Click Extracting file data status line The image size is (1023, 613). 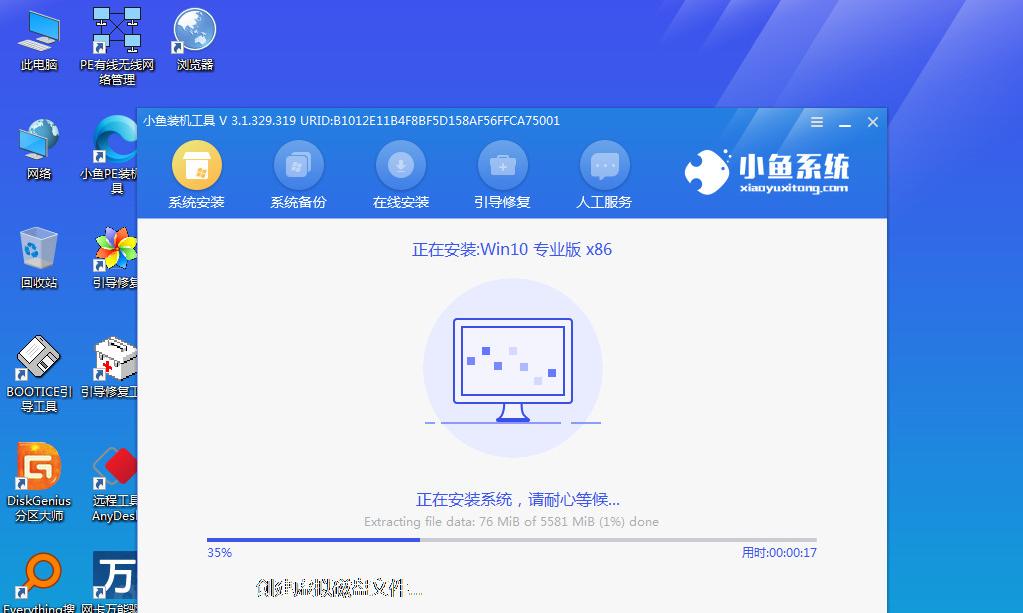point(512,522)
